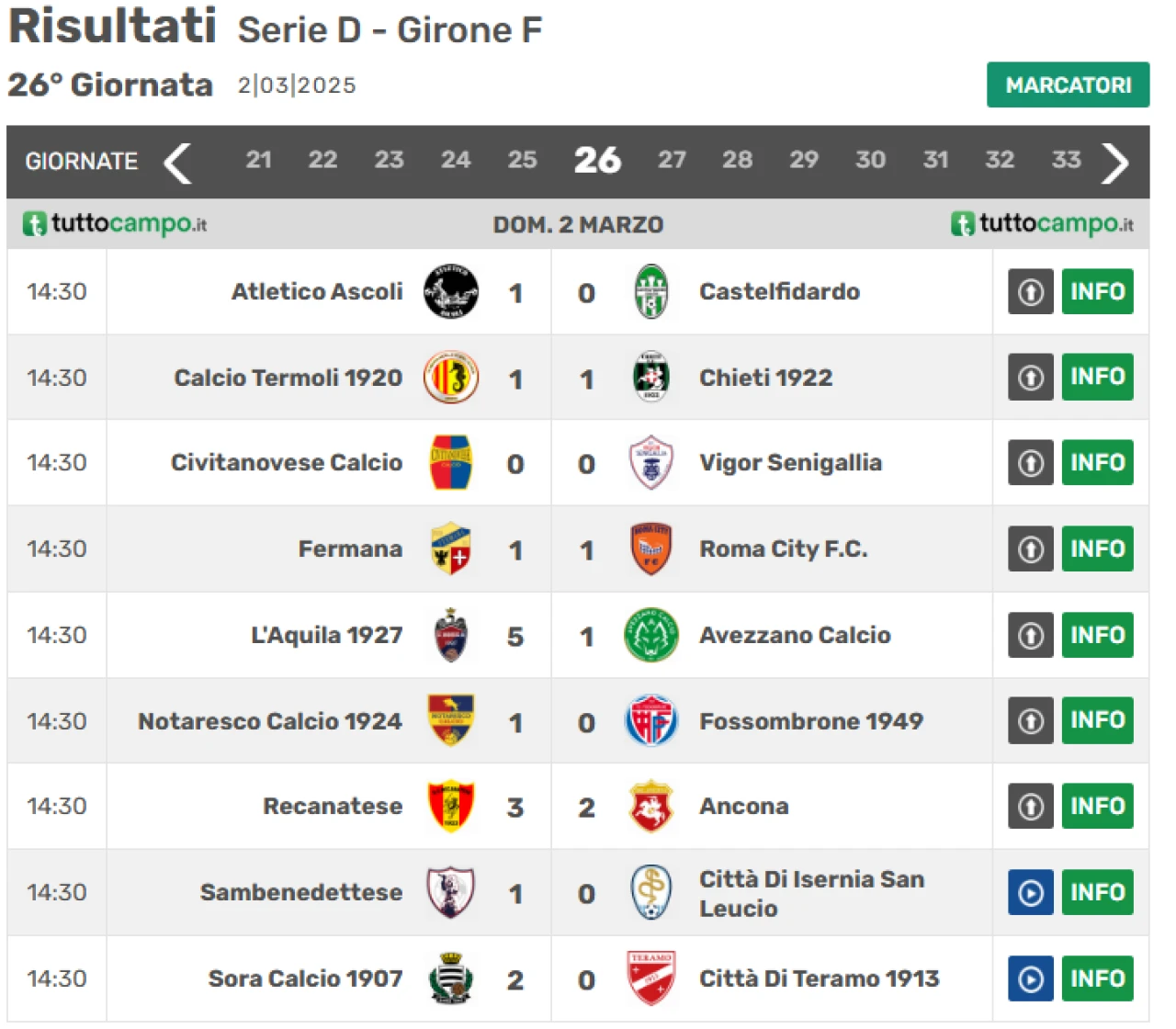This screenshot has height=1029, width=1176.
Task: Go to next giornate with right chevron
Action: [1115, 163]
